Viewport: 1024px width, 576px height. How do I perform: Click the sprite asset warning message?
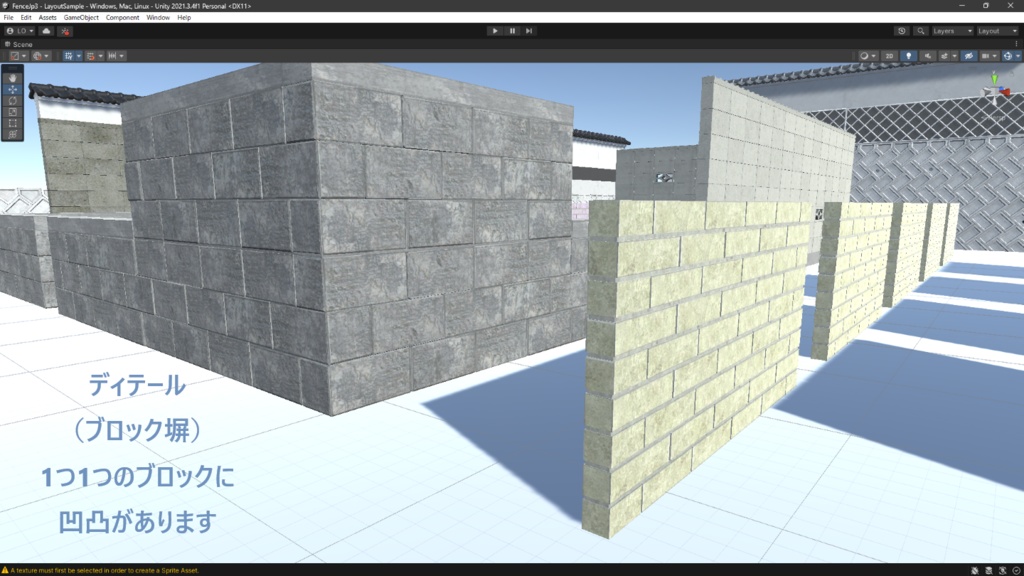(x=101, y=570)
